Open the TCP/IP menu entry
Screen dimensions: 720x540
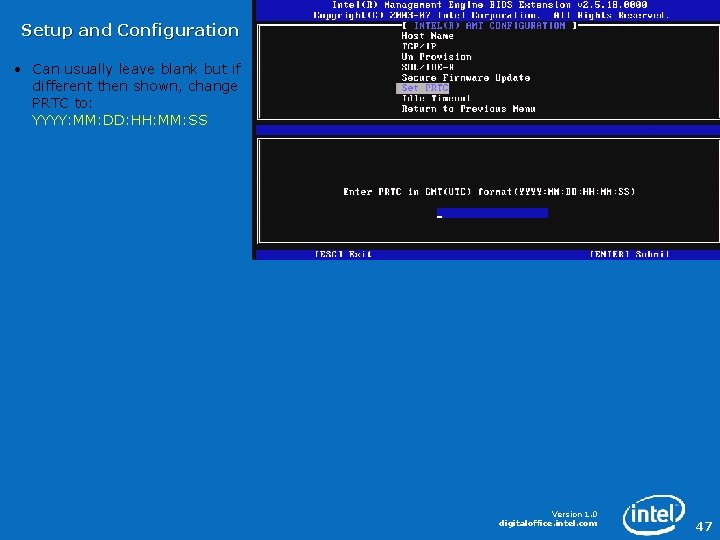point(419,46)
